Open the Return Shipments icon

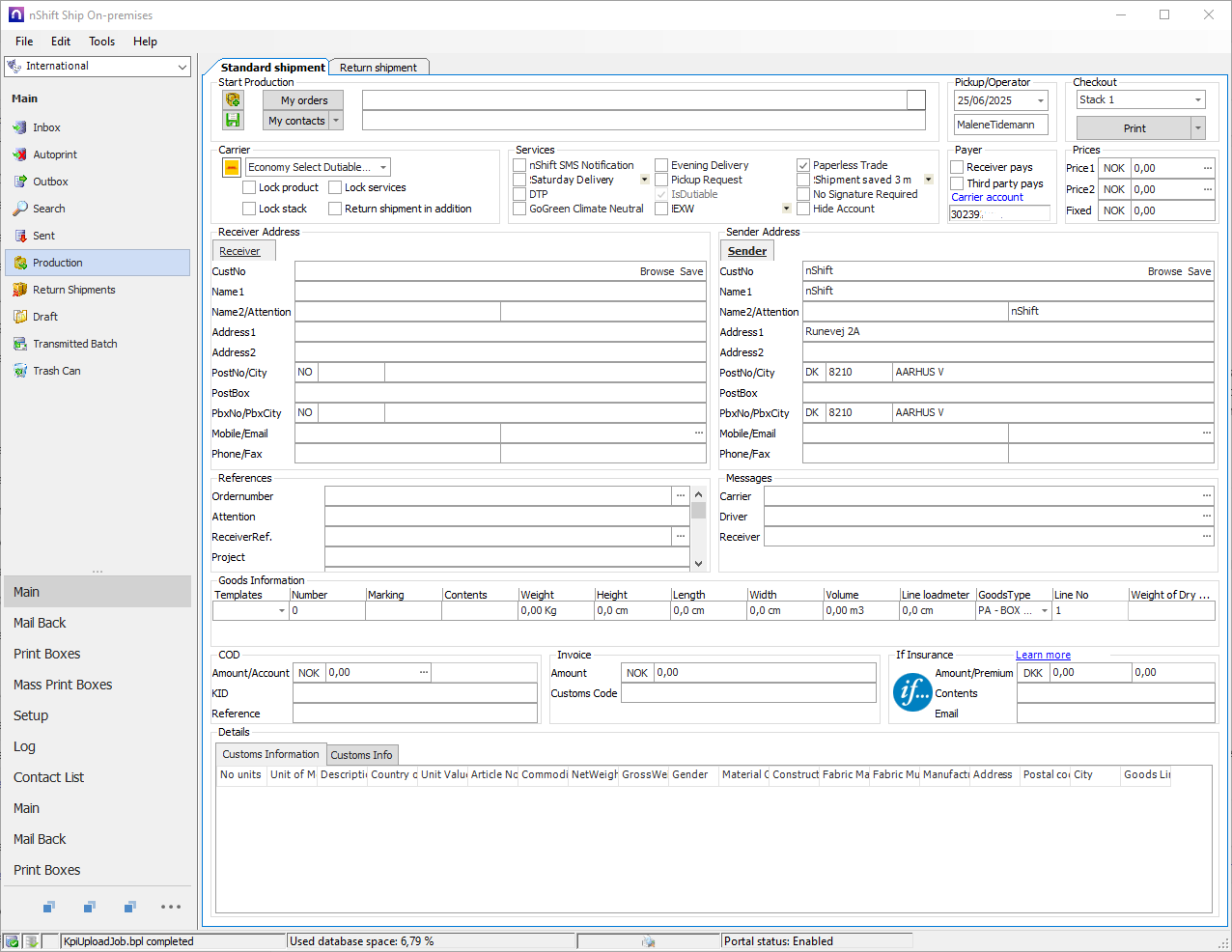[19, 290]
